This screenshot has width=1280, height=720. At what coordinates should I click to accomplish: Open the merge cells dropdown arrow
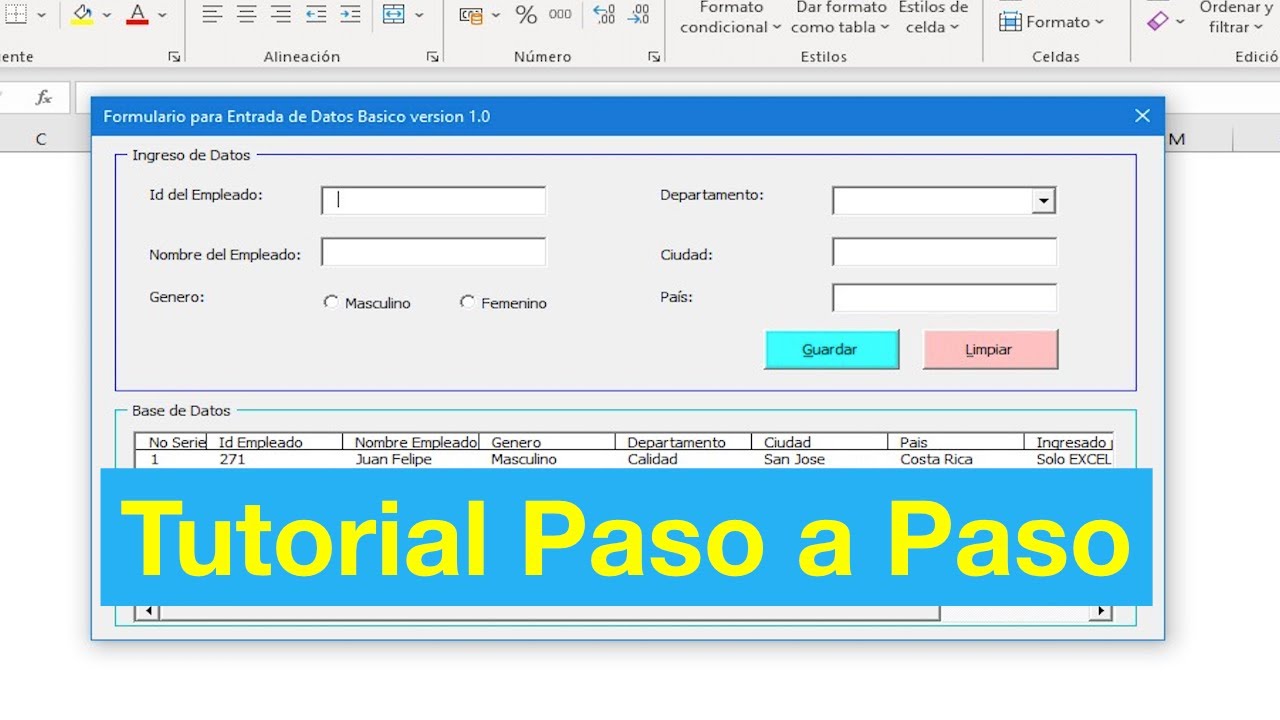[x=419, y=15]
